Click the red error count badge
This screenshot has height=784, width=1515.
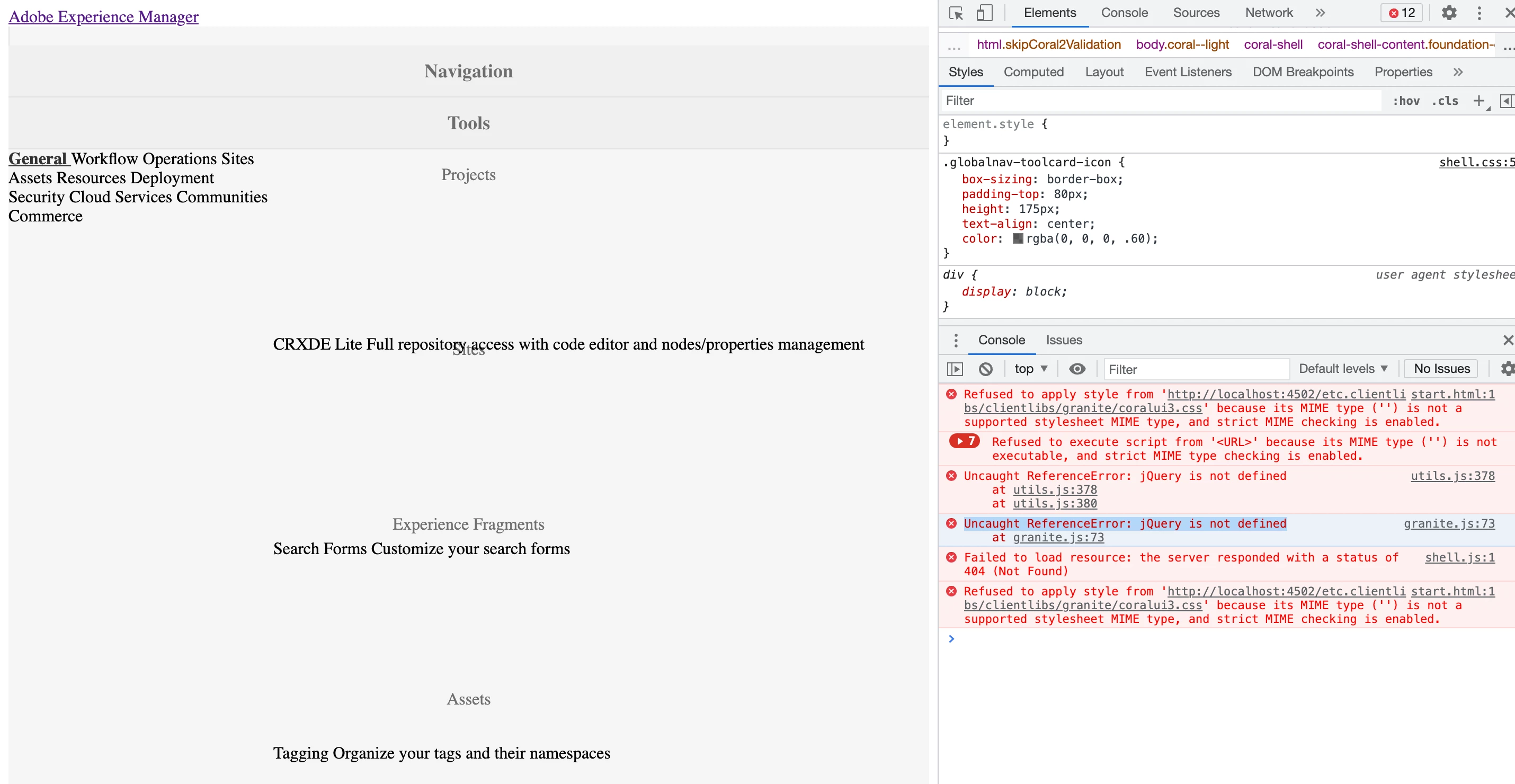click(1402, 13)
